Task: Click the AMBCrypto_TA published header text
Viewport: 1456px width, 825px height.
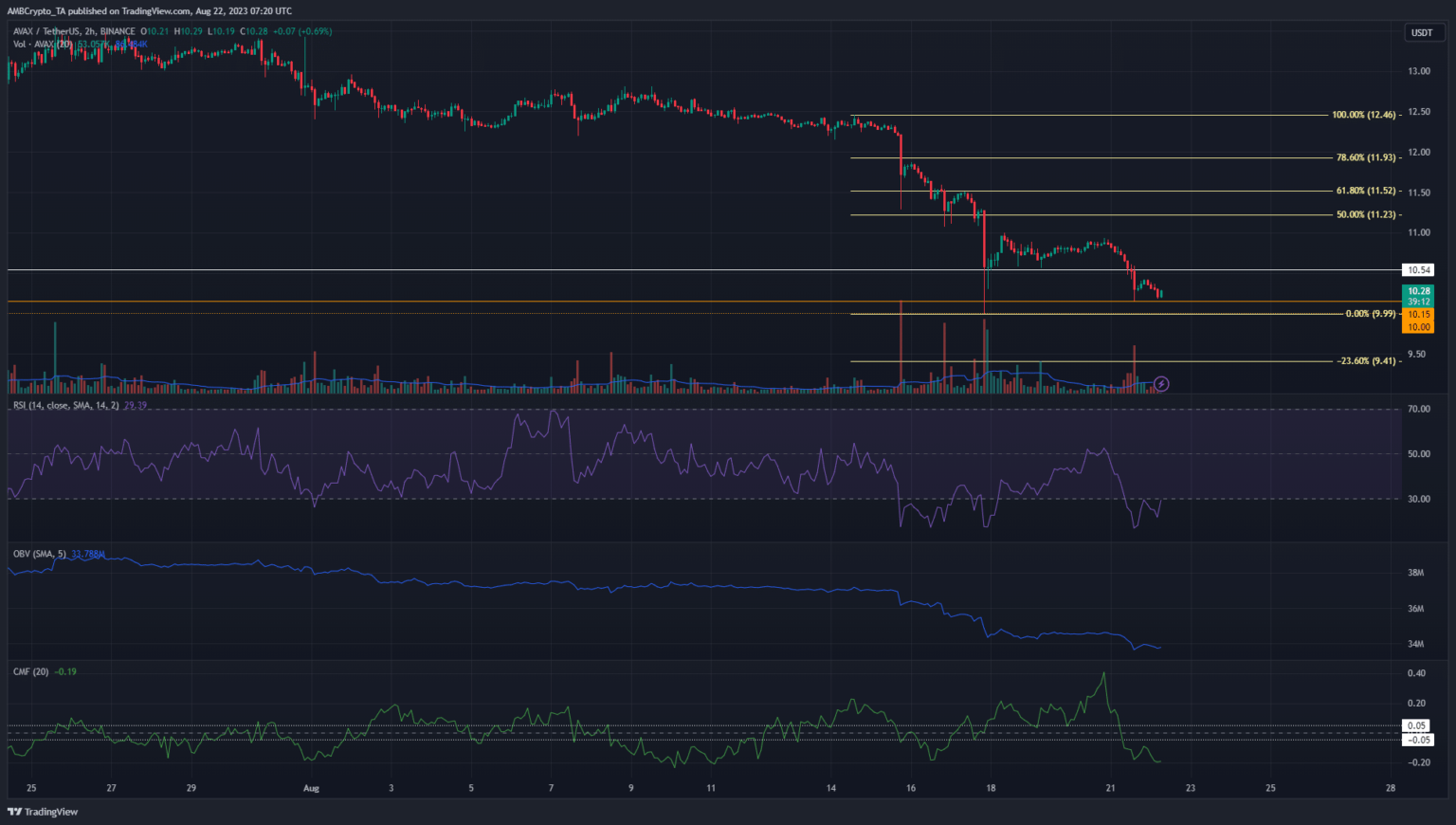Action: pyautogui.click(x=150, y=10)
